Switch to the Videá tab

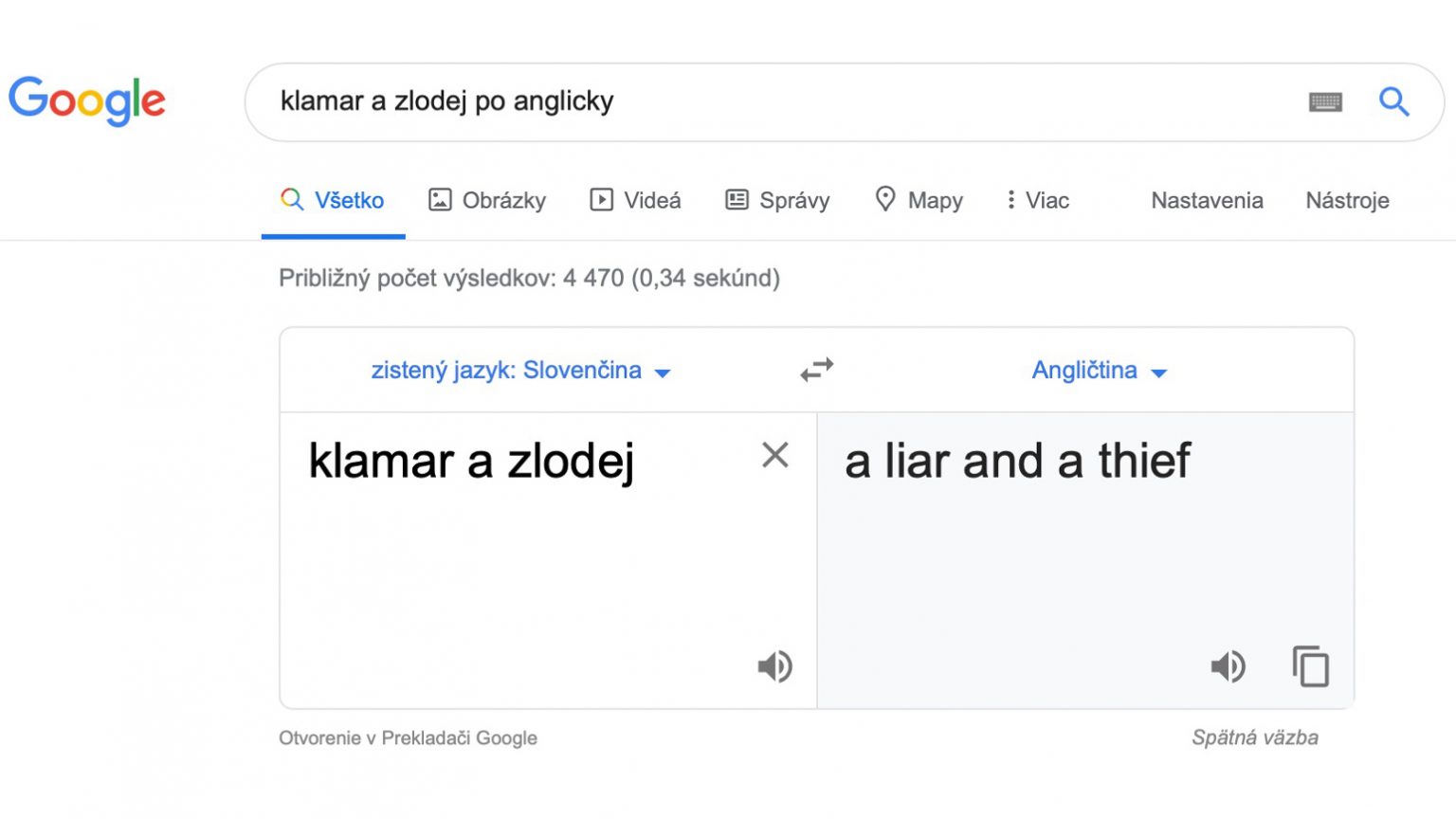click(635, 200)
